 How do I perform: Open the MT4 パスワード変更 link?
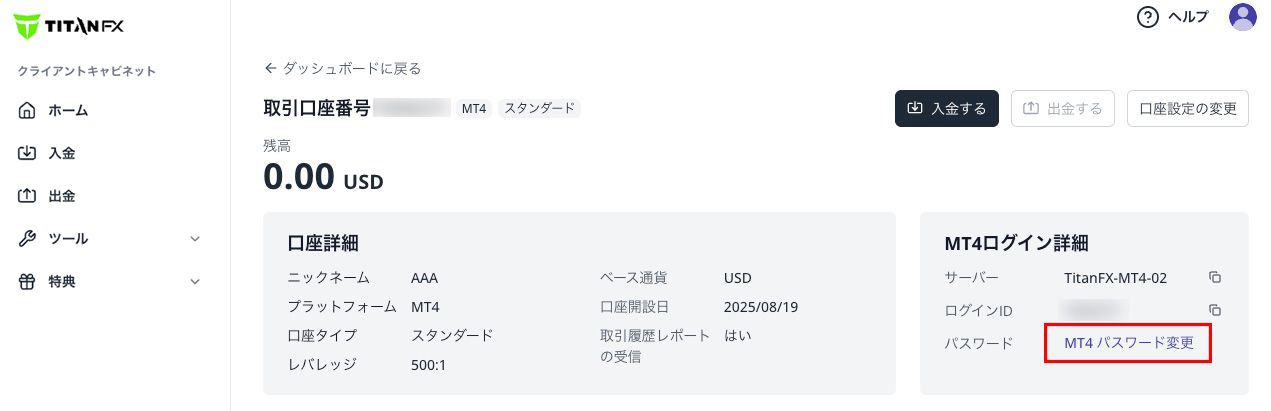point(1128,343)
